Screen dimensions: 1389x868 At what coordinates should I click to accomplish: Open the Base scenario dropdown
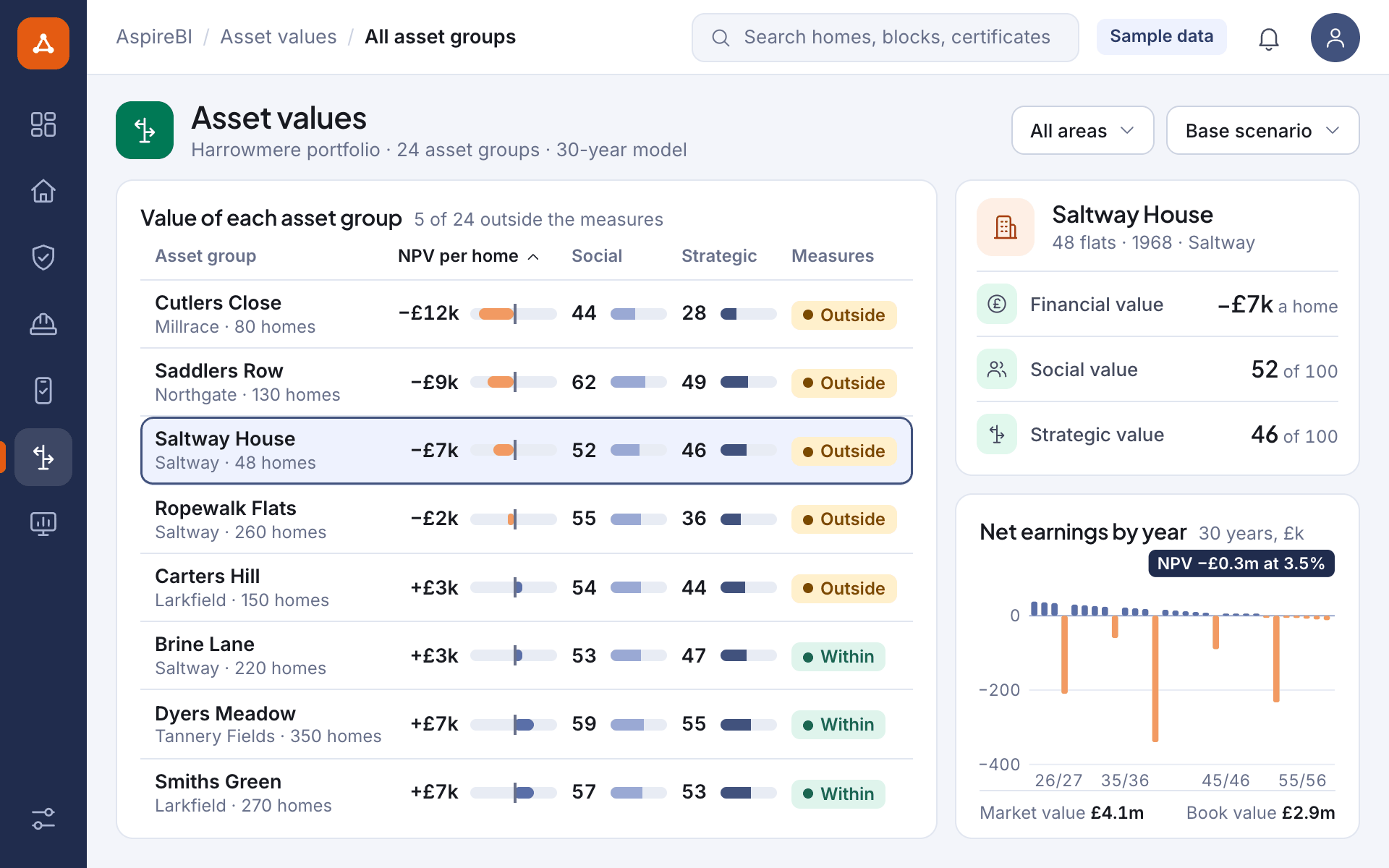pyautogui.click(x=1262, y=130)
